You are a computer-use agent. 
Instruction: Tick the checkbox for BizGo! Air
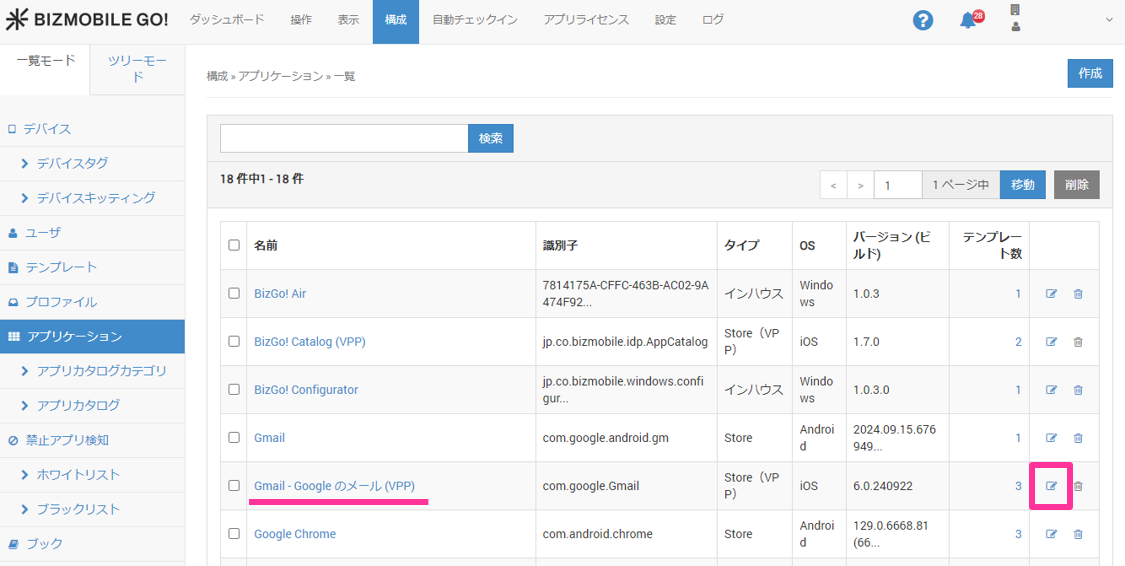[x=234, y=294]
